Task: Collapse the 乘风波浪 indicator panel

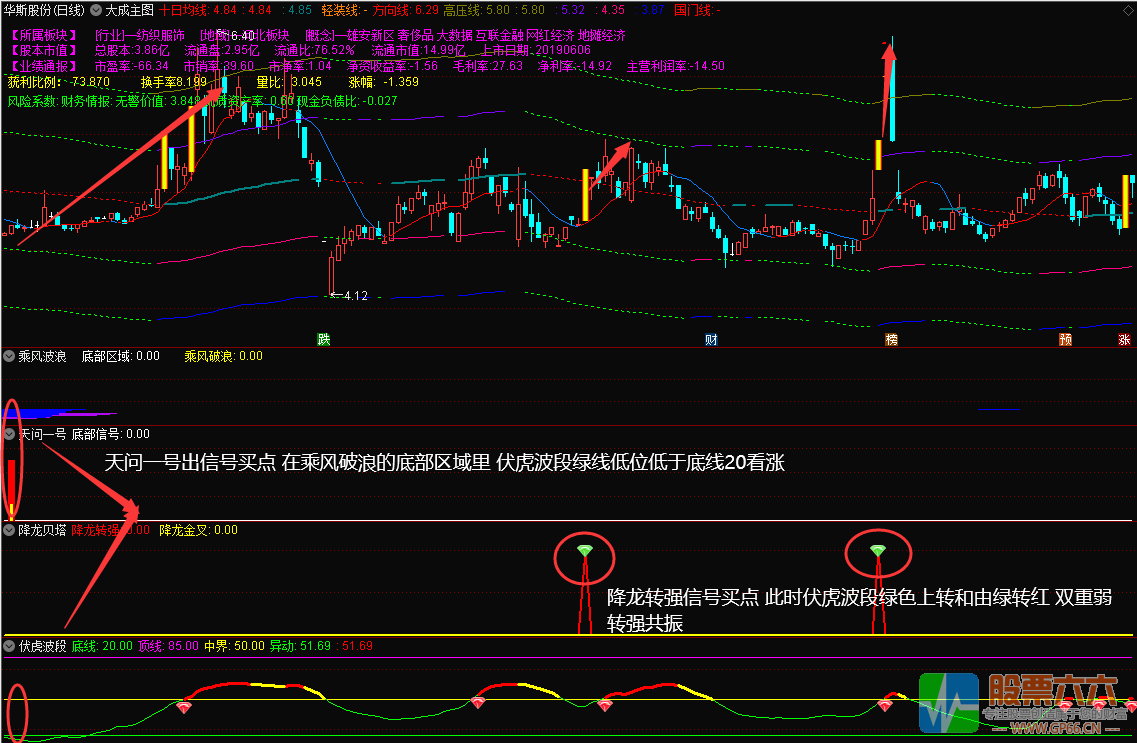Action: click(10, 355)
